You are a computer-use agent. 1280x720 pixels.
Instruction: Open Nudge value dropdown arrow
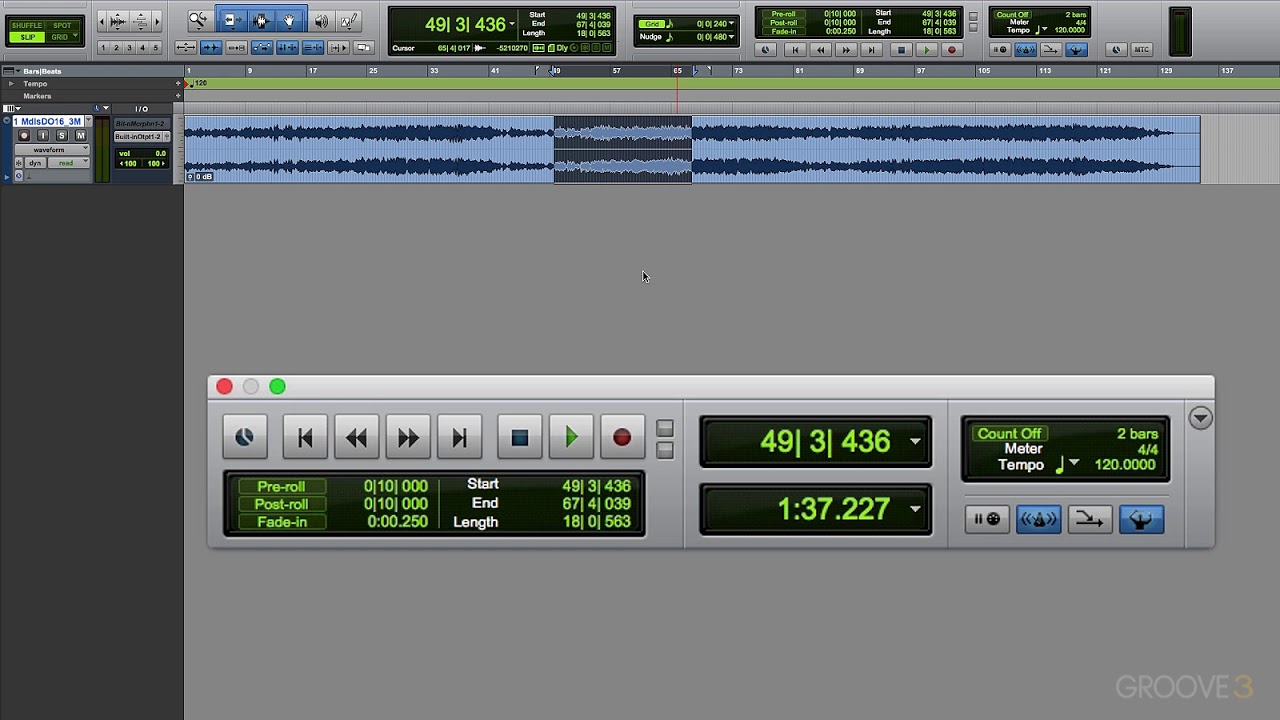pos(731,37)
